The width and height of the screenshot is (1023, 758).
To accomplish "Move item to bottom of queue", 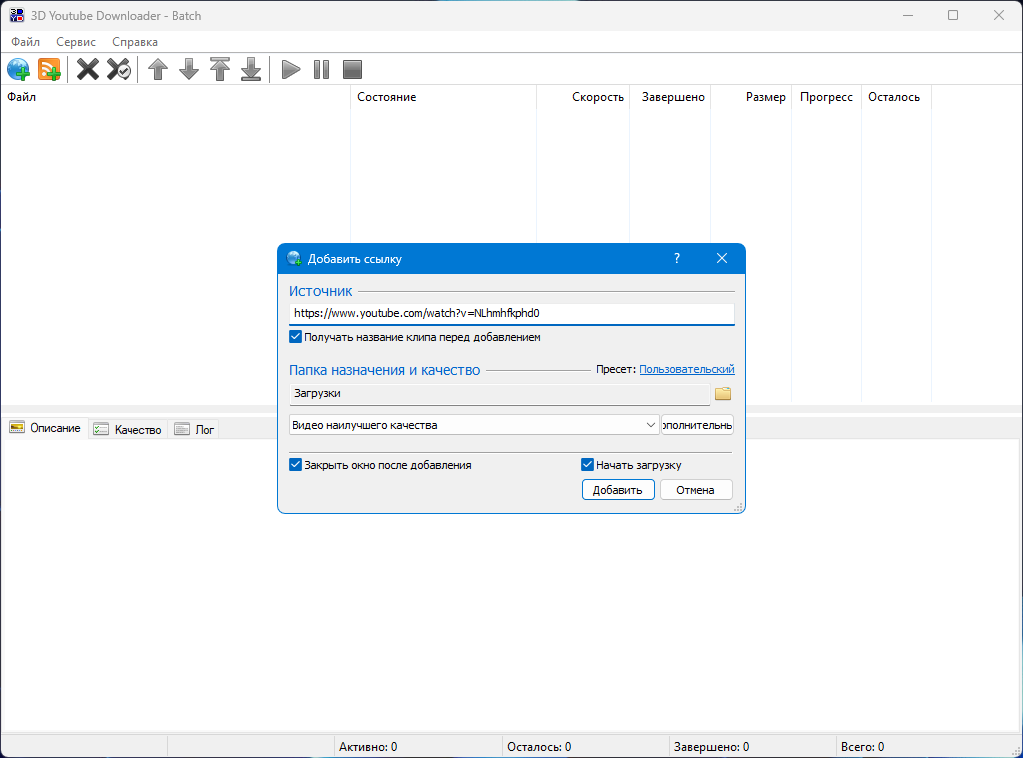I will 251,69.
